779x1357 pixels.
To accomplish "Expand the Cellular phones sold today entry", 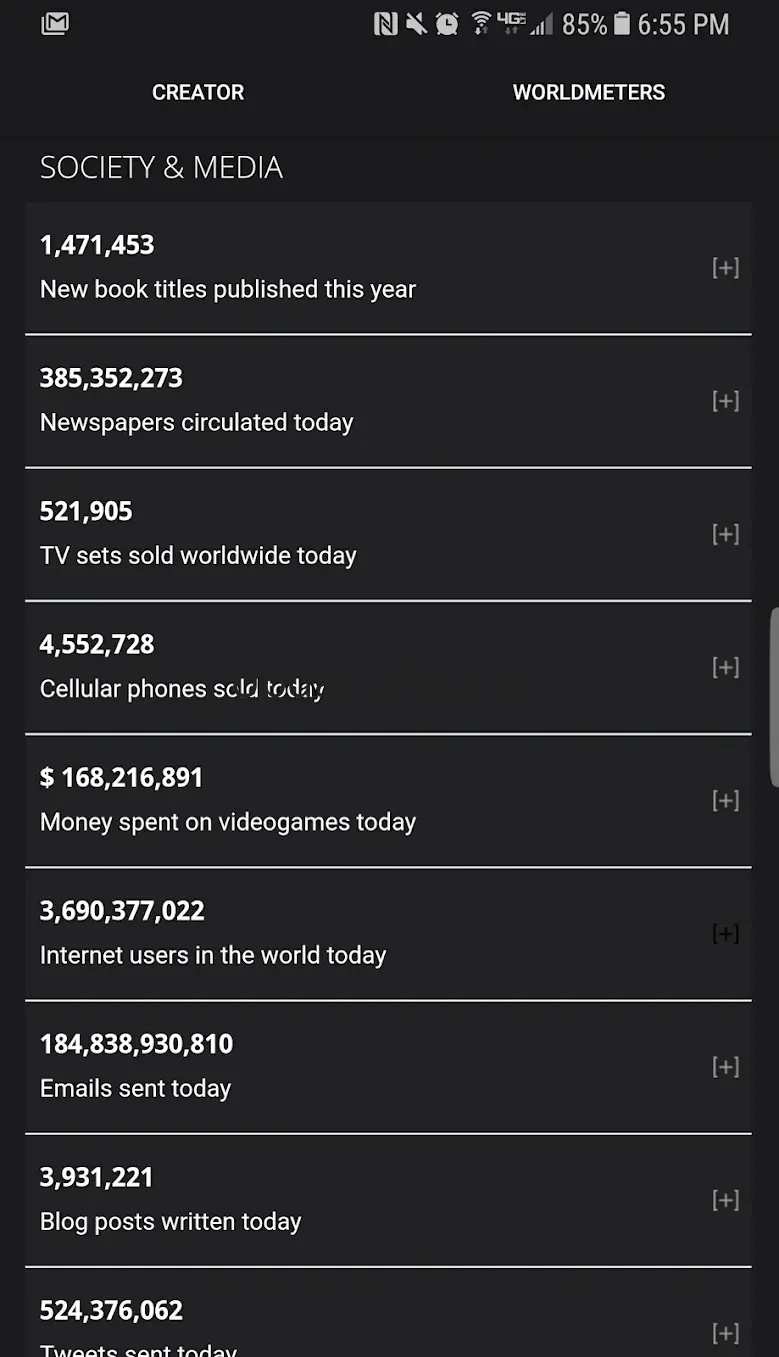I will coord(725,667).
